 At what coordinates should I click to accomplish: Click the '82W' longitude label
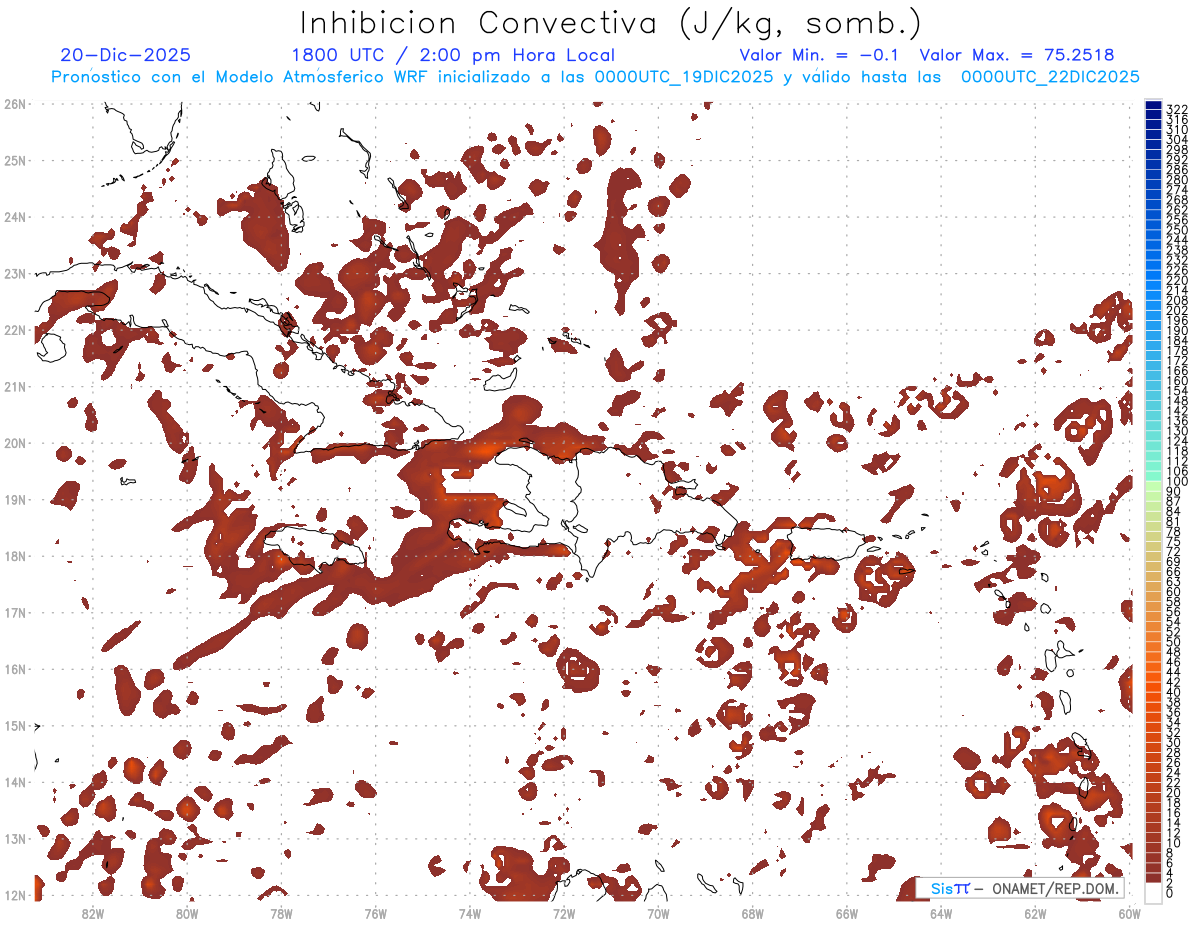93,913
